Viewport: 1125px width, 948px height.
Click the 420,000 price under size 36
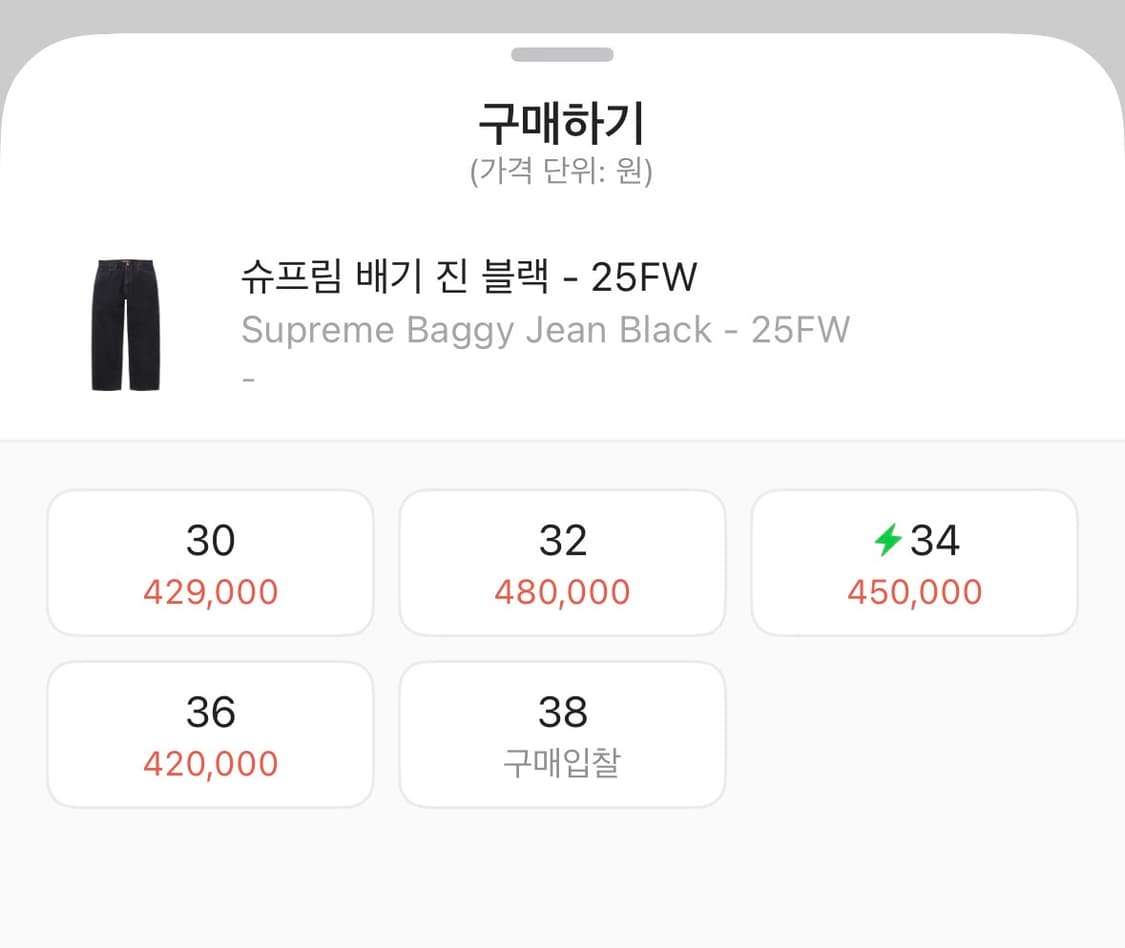point(209,764)
